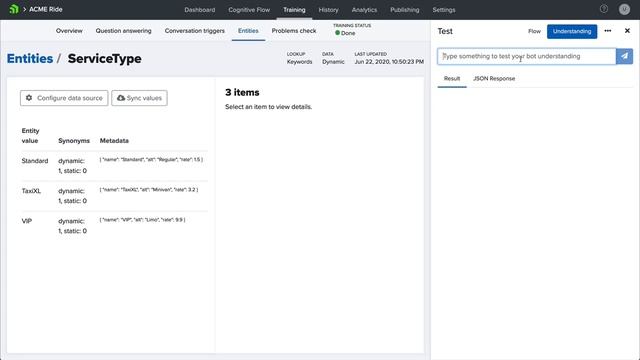Screen dimensions: 640x360
Task: Select the TaxiXL entity value row
Action: coord(114,196)
